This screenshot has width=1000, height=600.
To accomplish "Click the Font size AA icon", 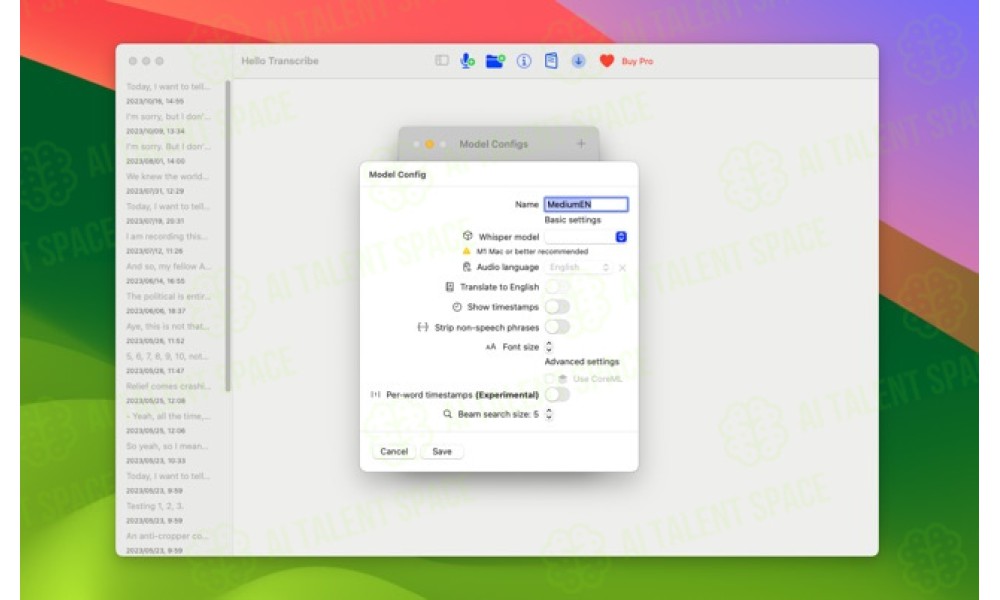I will tap(490, 347).
